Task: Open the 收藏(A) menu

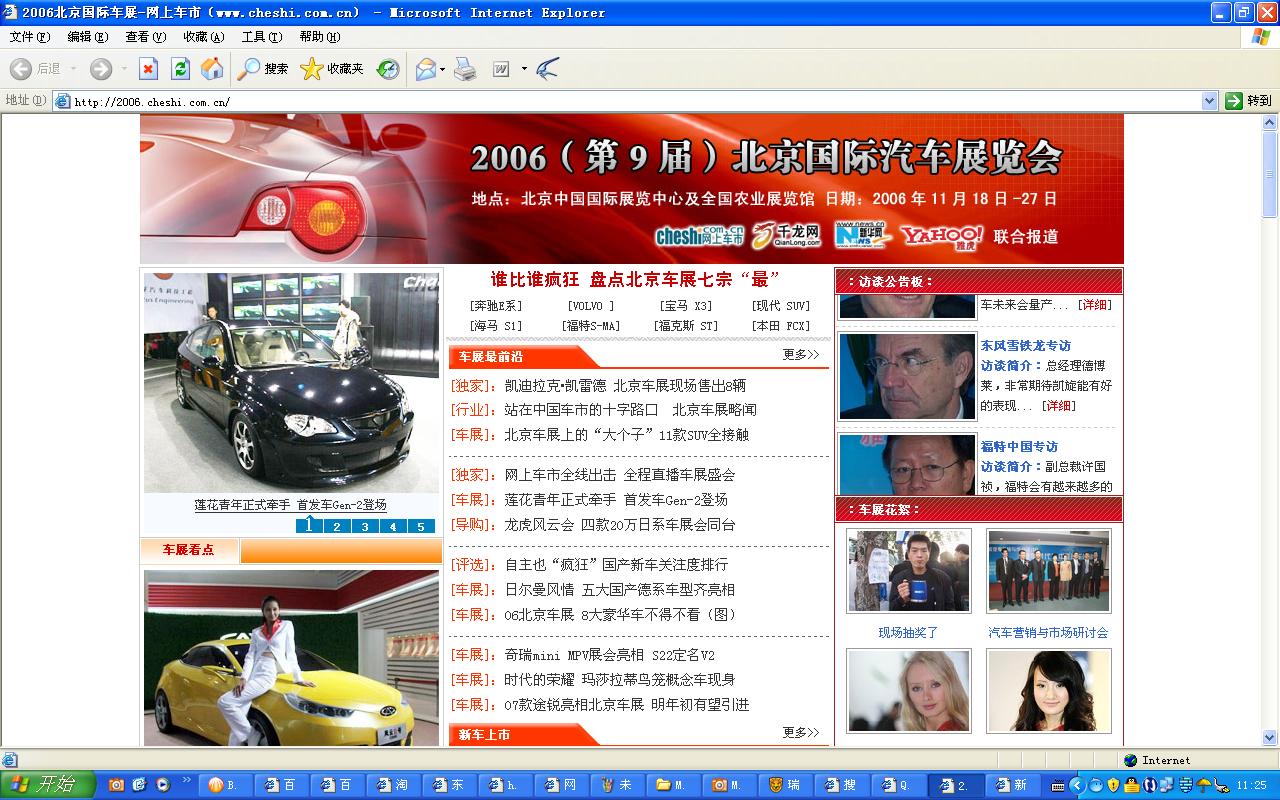Action: [x=204, y=37]
